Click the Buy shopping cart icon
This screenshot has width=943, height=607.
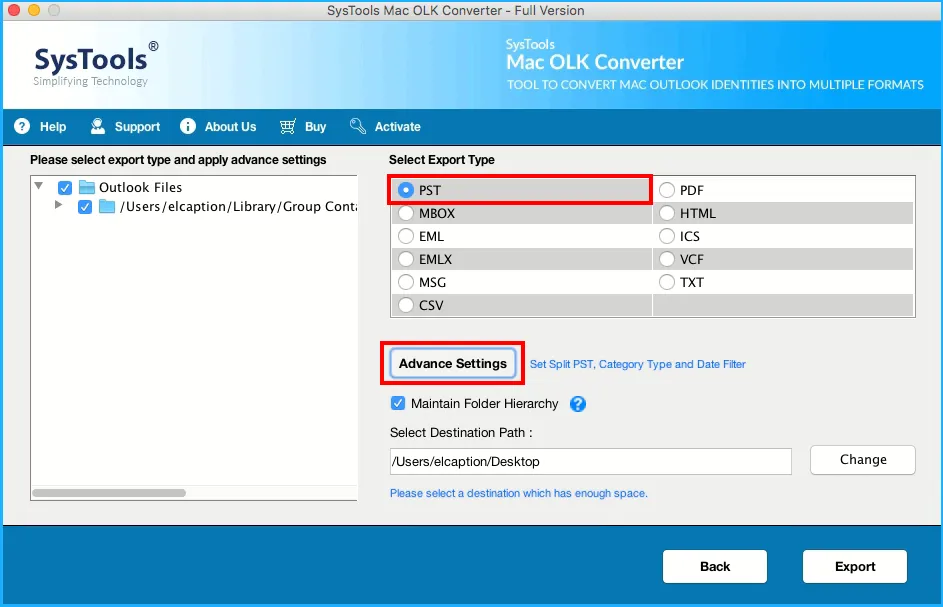(287, 126)
